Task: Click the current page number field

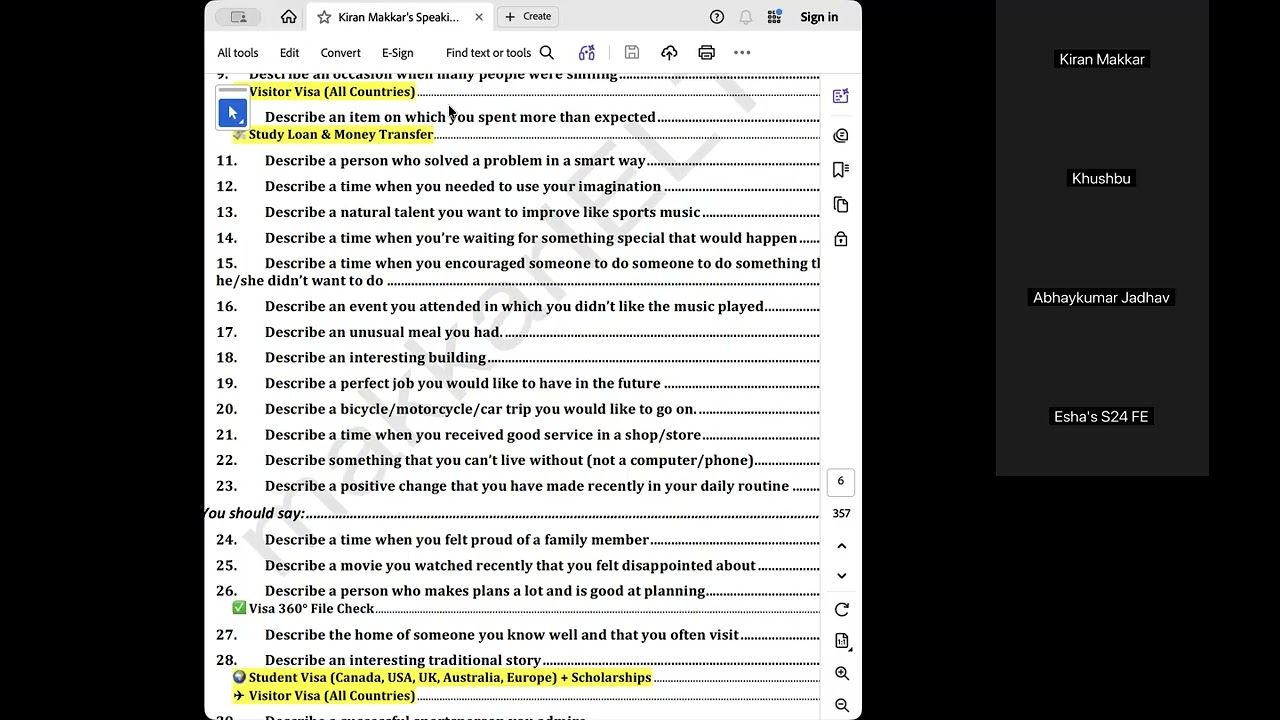Action: (x=840, y=481)
